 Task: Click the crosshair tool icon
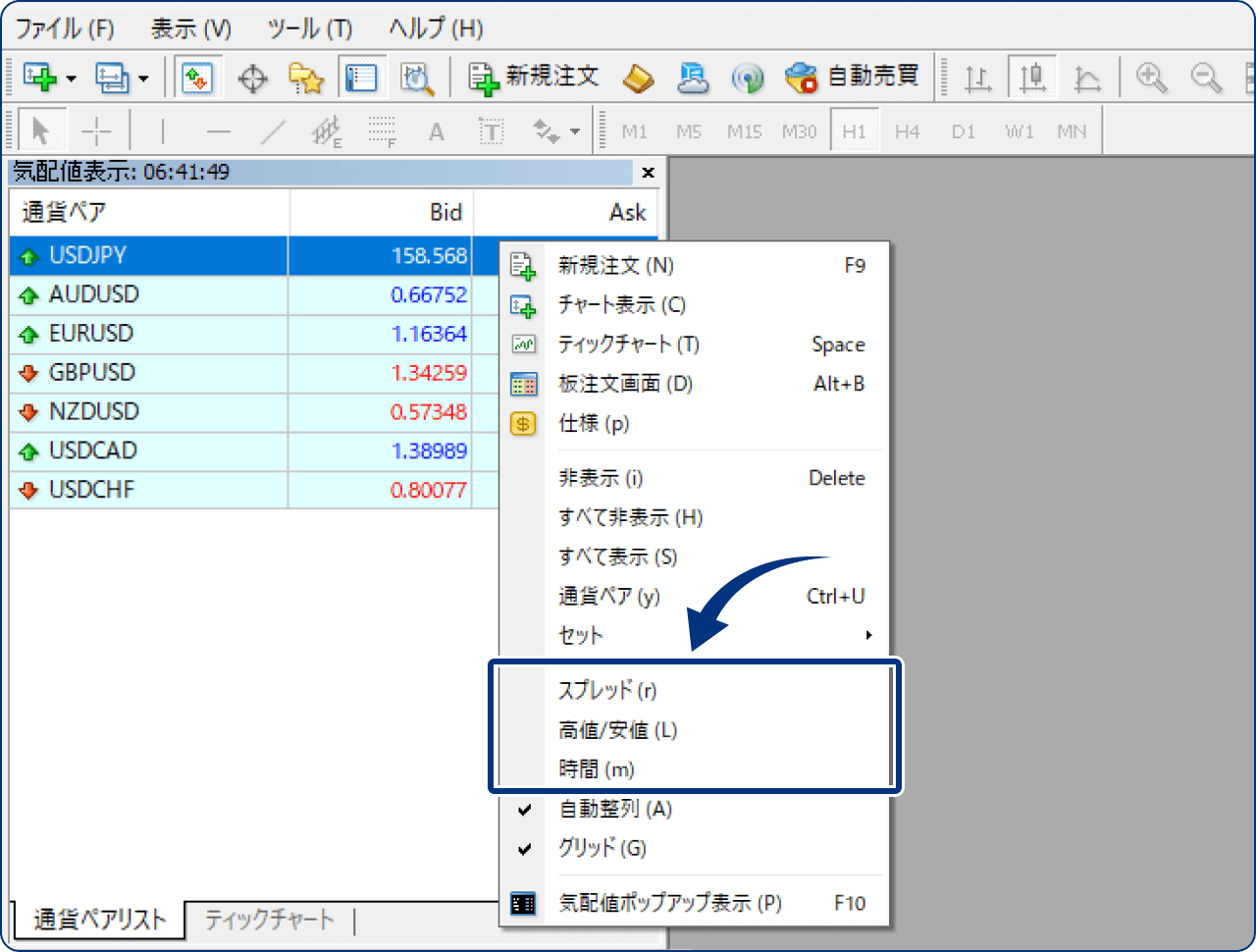pyautogui.click(x=252, y=79)
